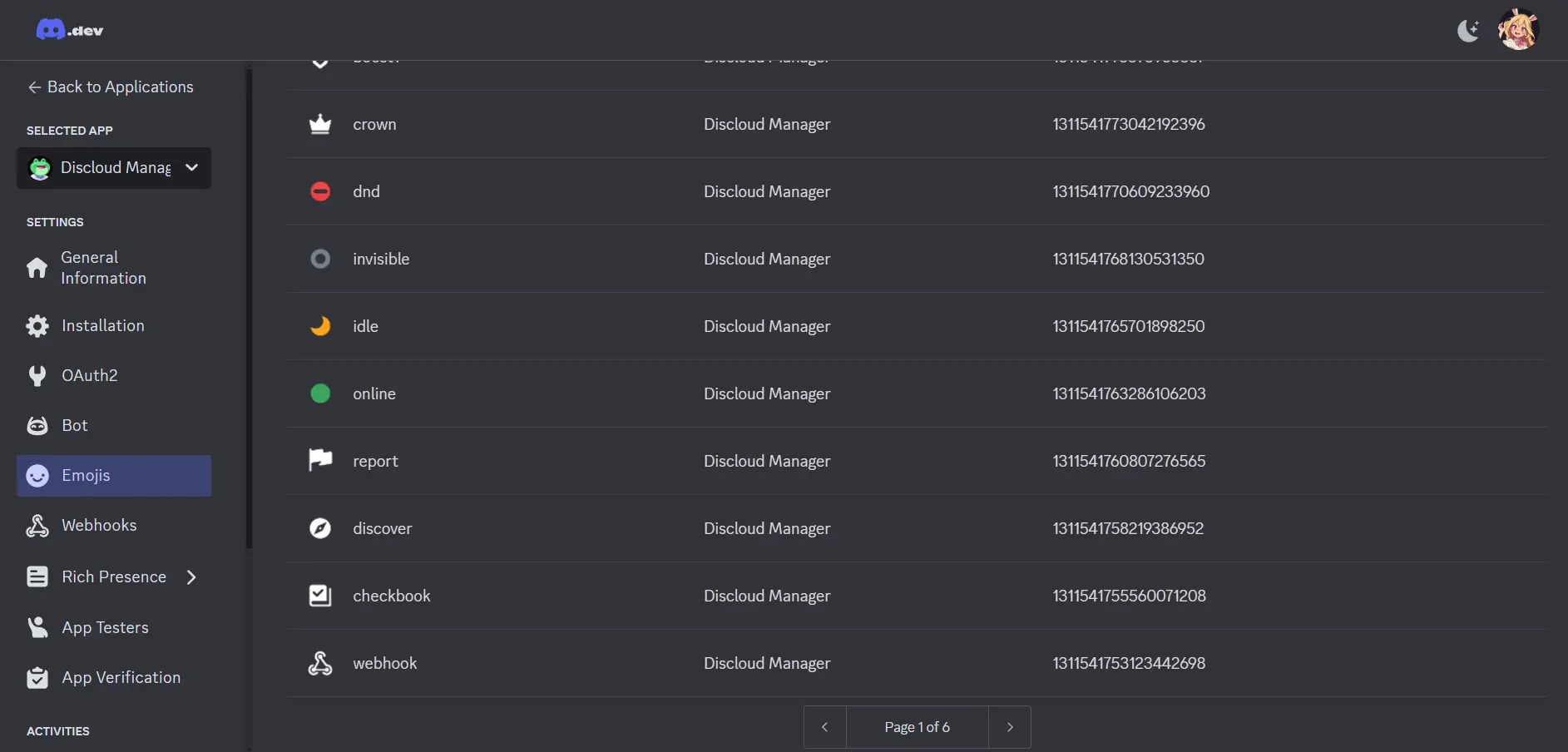The image size is (1568, 752).
Task: Click the sidebar vertical scrollbar
Action: pyautogui.click(x=249, y=308)
